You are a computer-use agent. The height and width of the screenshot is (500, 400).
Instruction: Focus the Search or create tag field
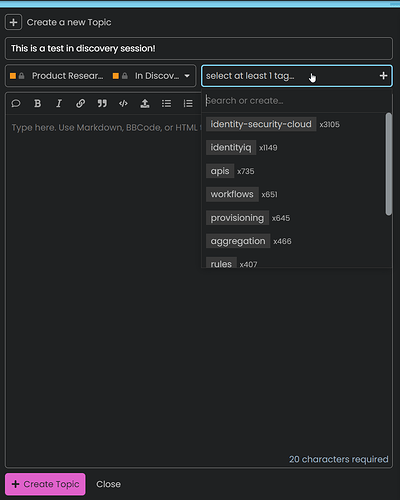point(297,101)
